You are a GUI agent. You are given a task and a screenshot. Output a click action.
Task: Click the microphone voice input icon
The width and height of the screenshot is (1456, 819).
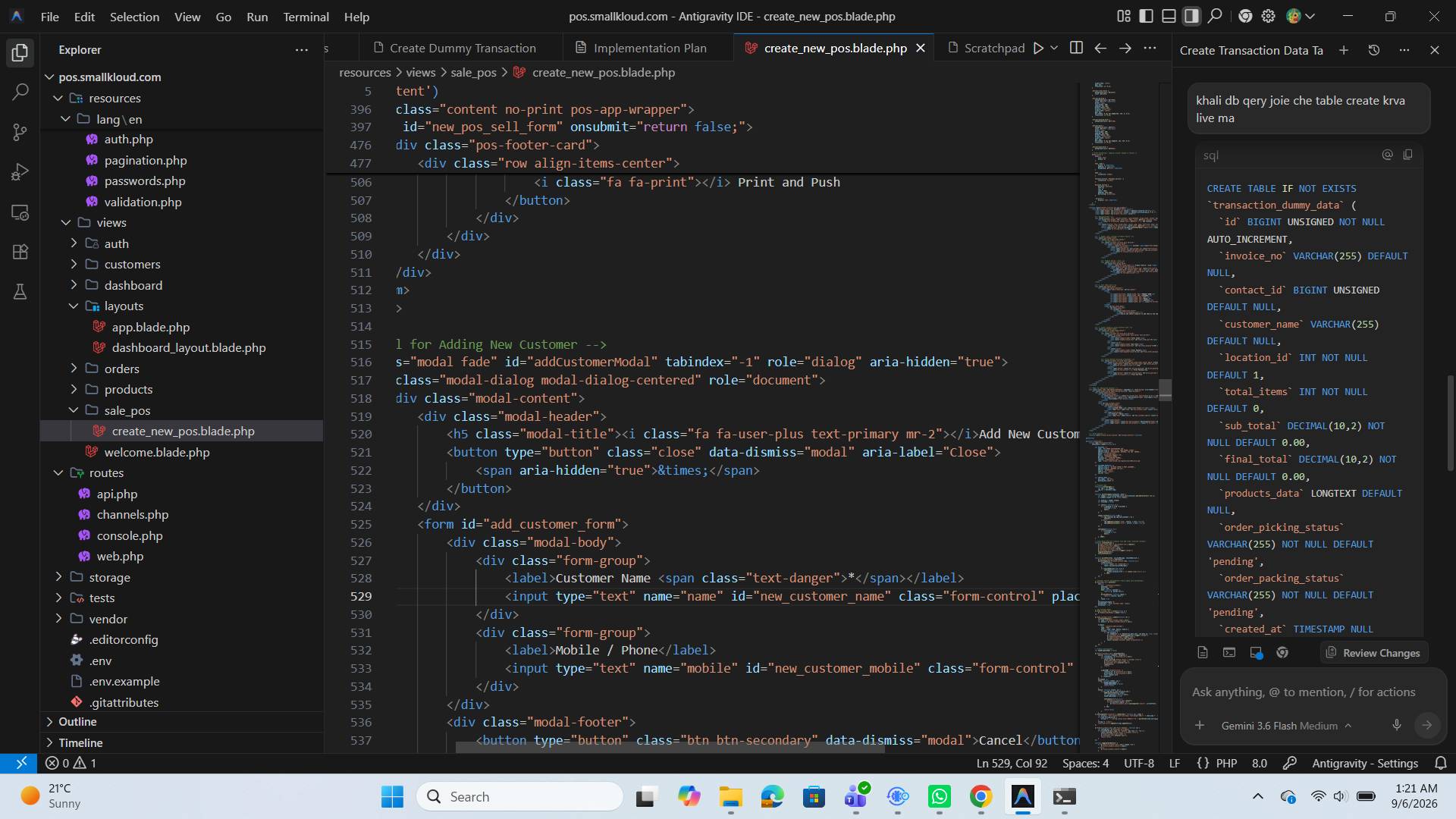(x=1396, y=725)
